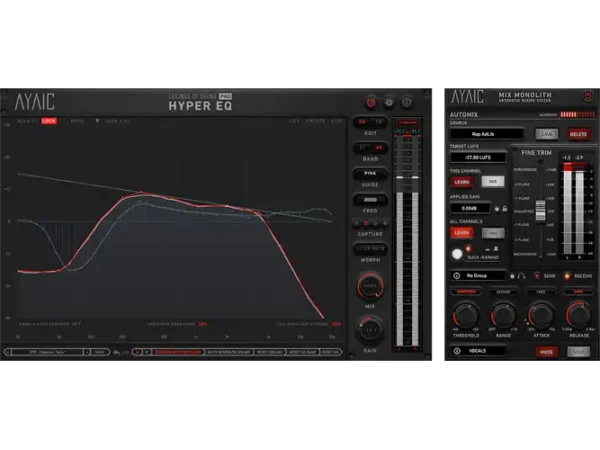Screen dimensions: 600x450
Task: Open the Target LUFS field
Action: tap(478, 157)
